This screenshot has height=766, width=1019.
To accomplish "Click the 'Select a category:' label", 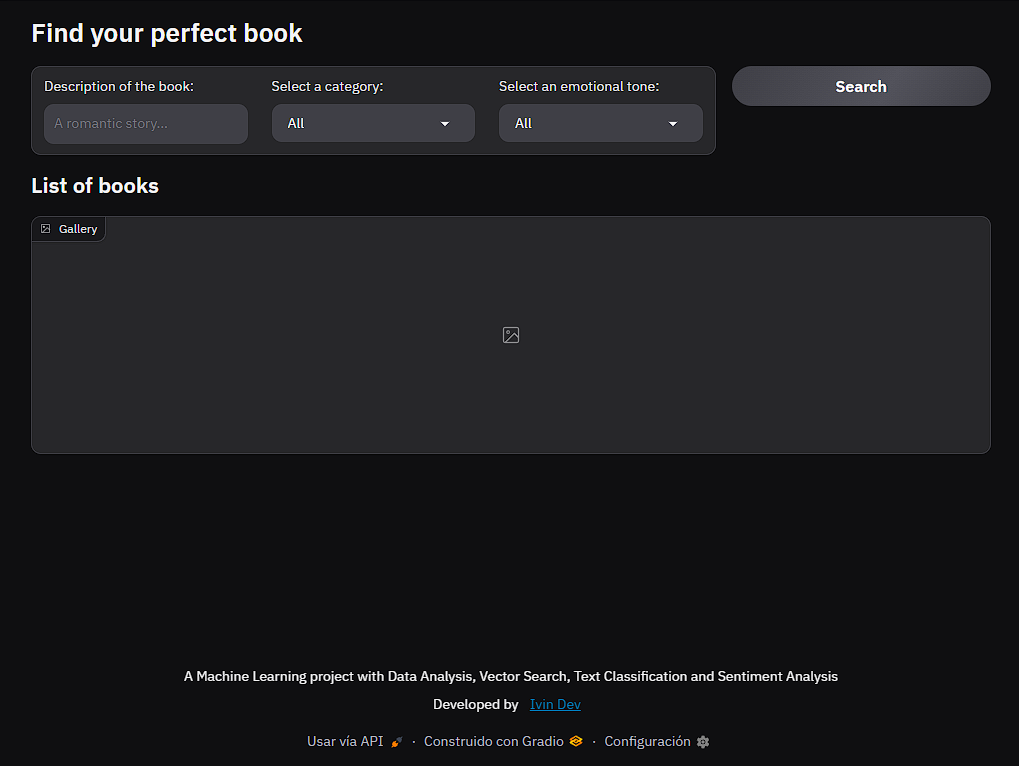I will click(x=327, y=86).
